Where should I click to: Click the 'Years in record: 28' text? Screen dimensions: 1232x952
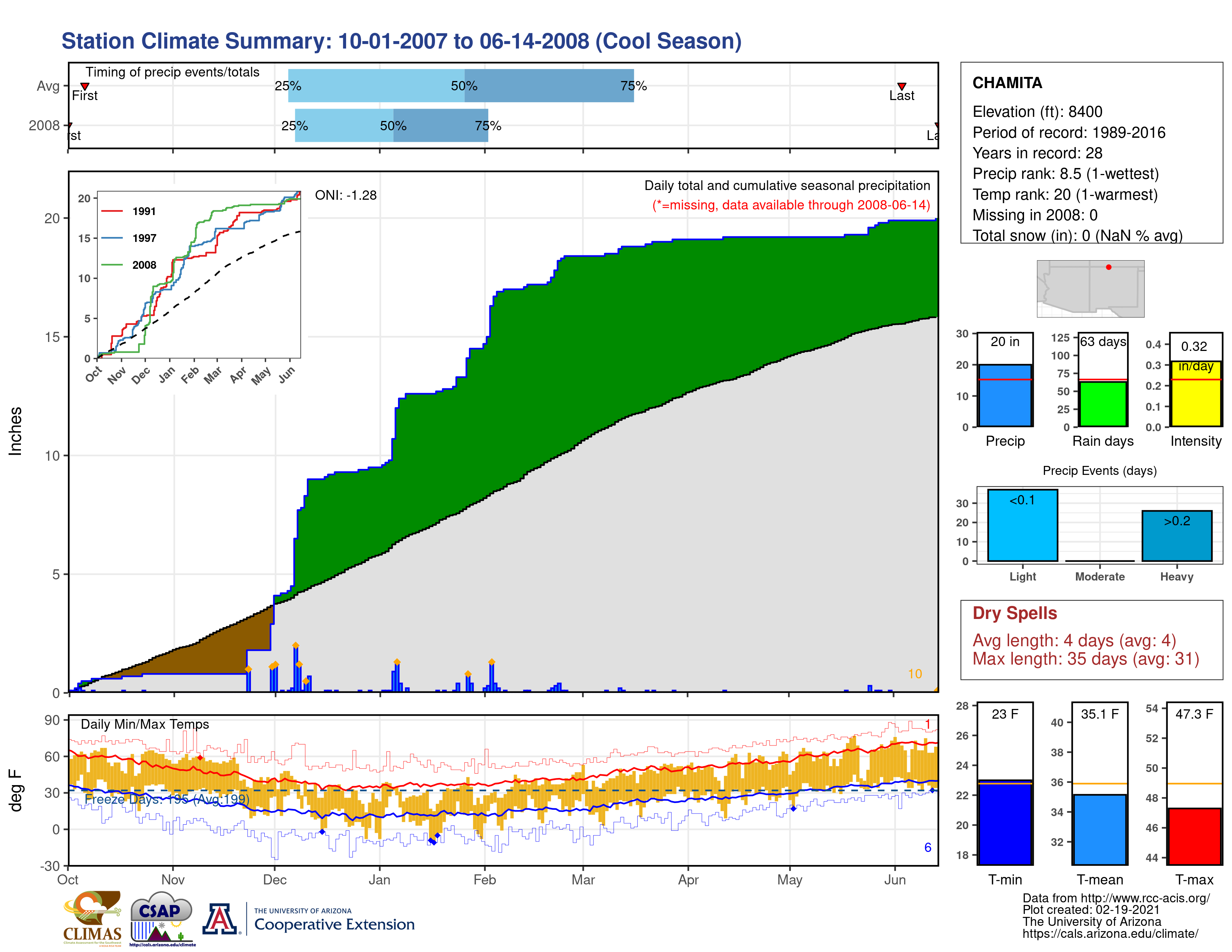click(x=1037, y=153)
